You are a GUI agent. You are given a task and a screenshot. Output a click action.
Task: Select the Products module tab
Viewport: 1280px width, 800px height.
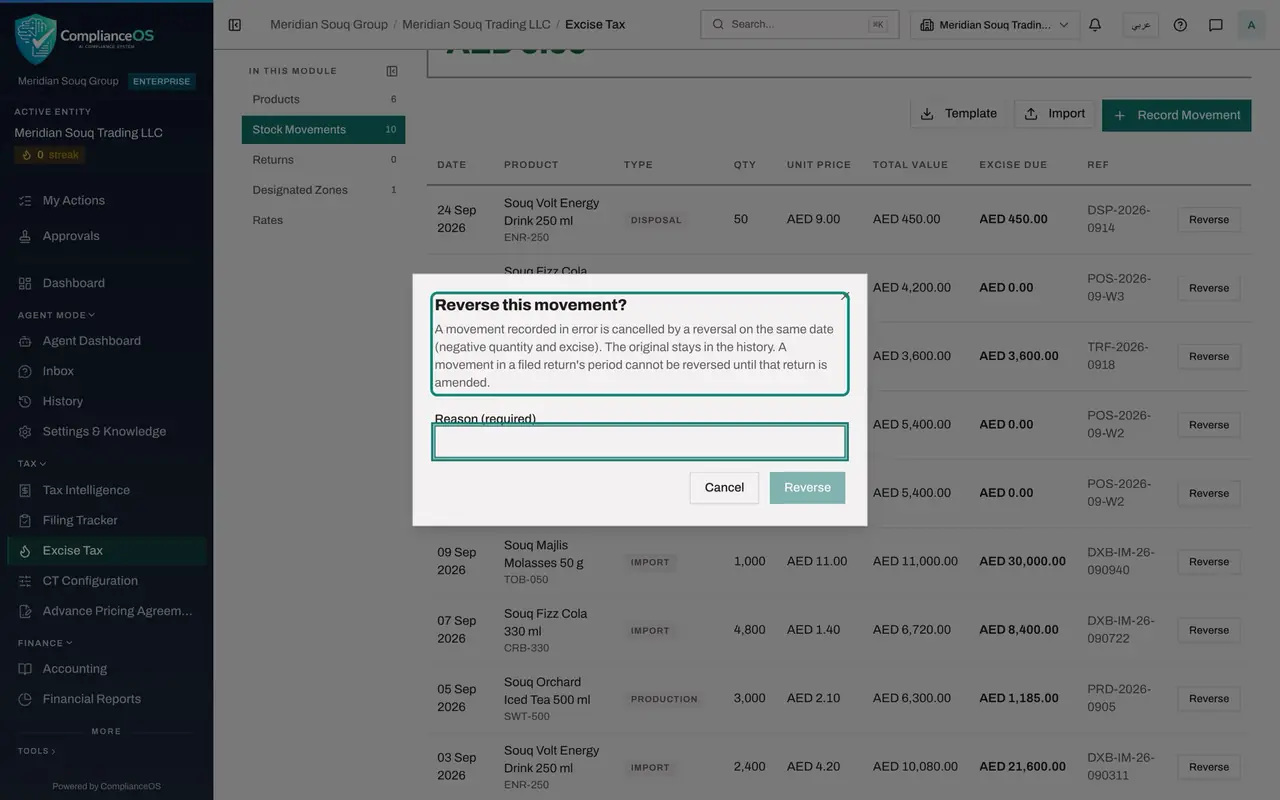click(x=323, y=100)
